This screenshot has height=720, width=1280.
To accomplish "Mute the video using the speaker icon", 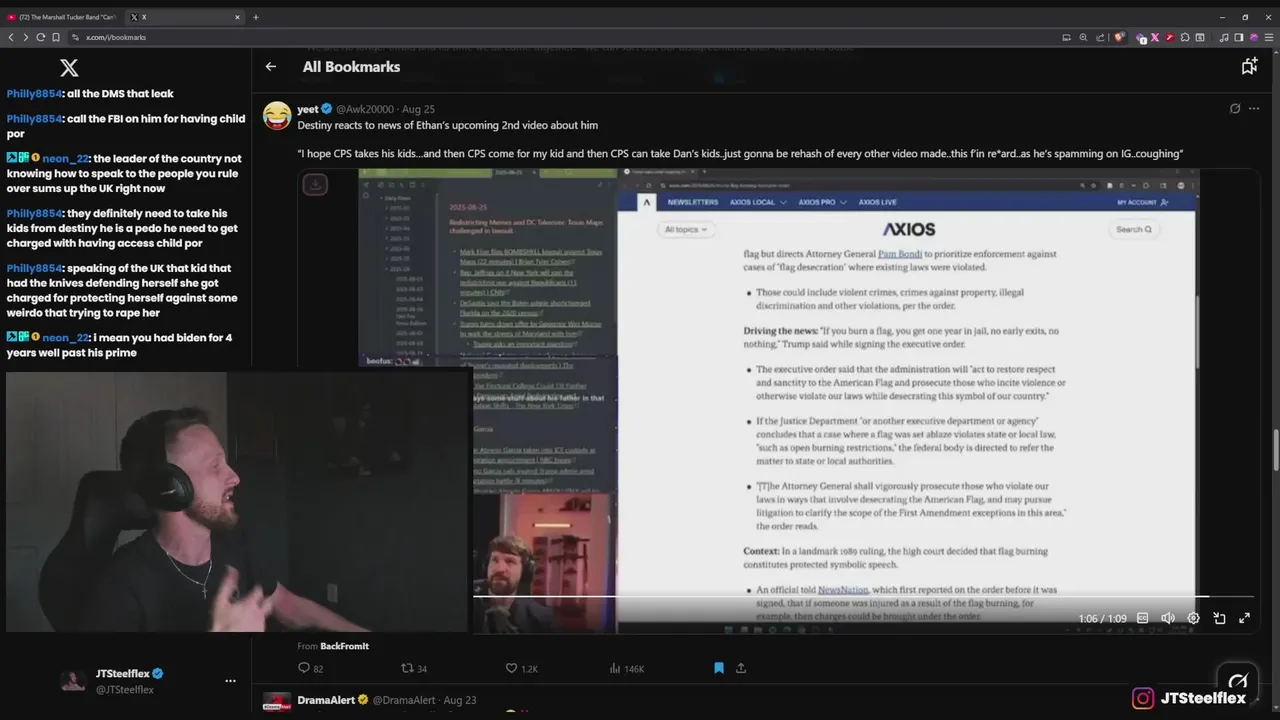I will (x=1168, y=618).
